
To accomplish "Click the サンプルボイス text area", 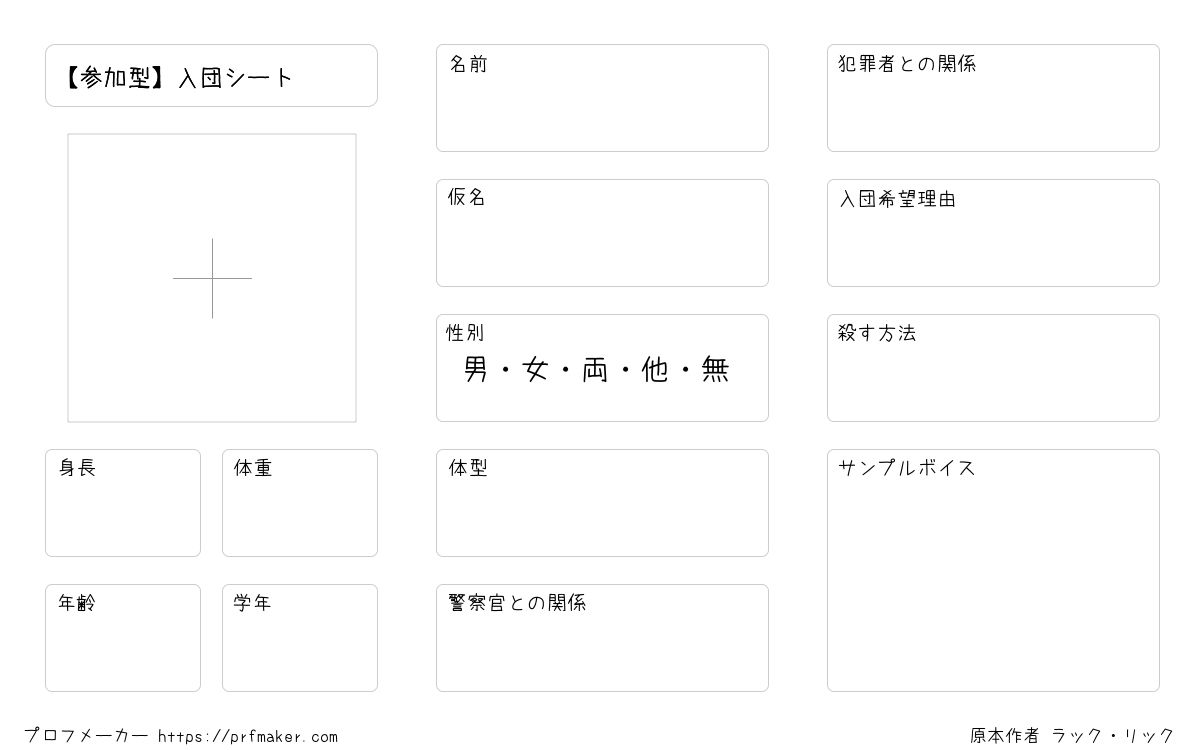I will coord(993,570).
